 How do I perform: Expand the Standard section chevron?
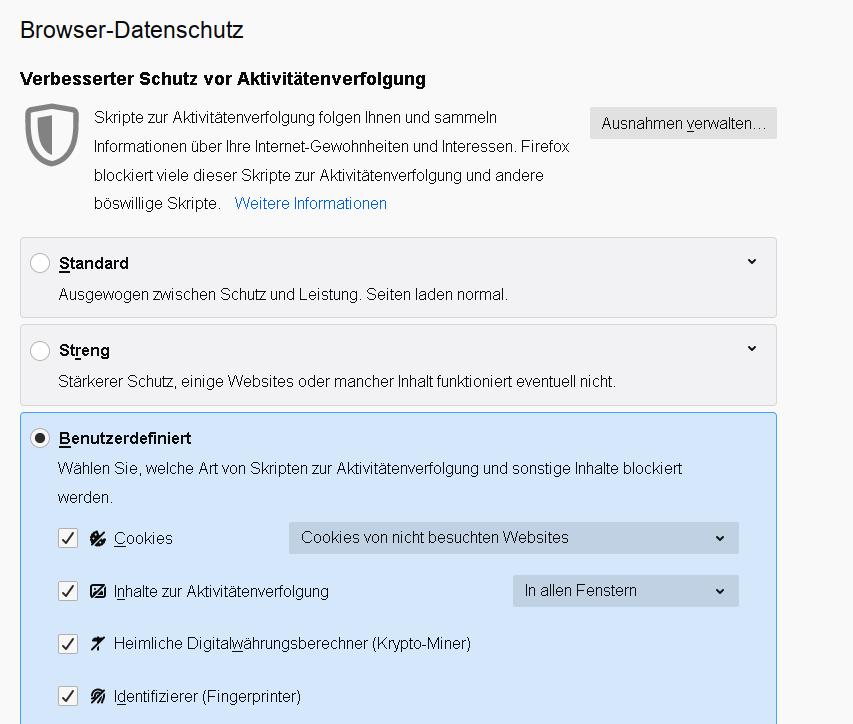click(x=752, y=262)
